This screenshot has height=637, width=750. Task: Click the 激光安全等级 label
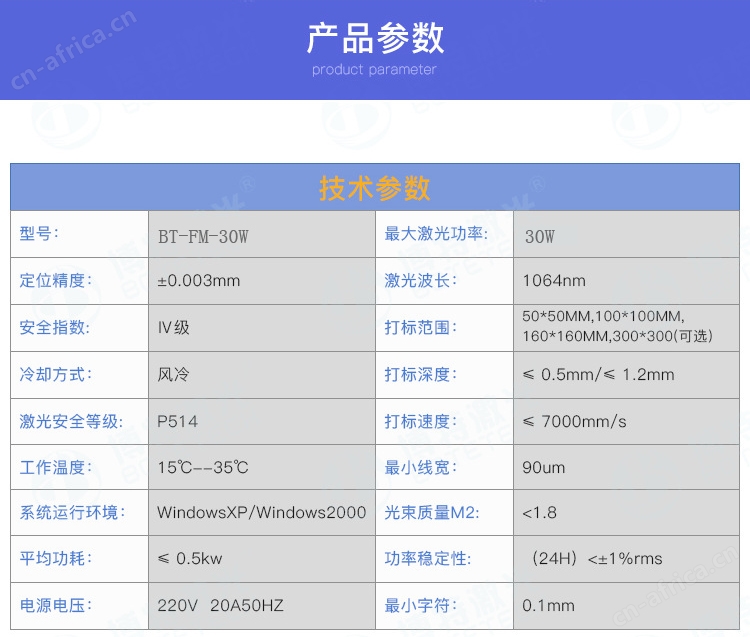coord(71,421)
